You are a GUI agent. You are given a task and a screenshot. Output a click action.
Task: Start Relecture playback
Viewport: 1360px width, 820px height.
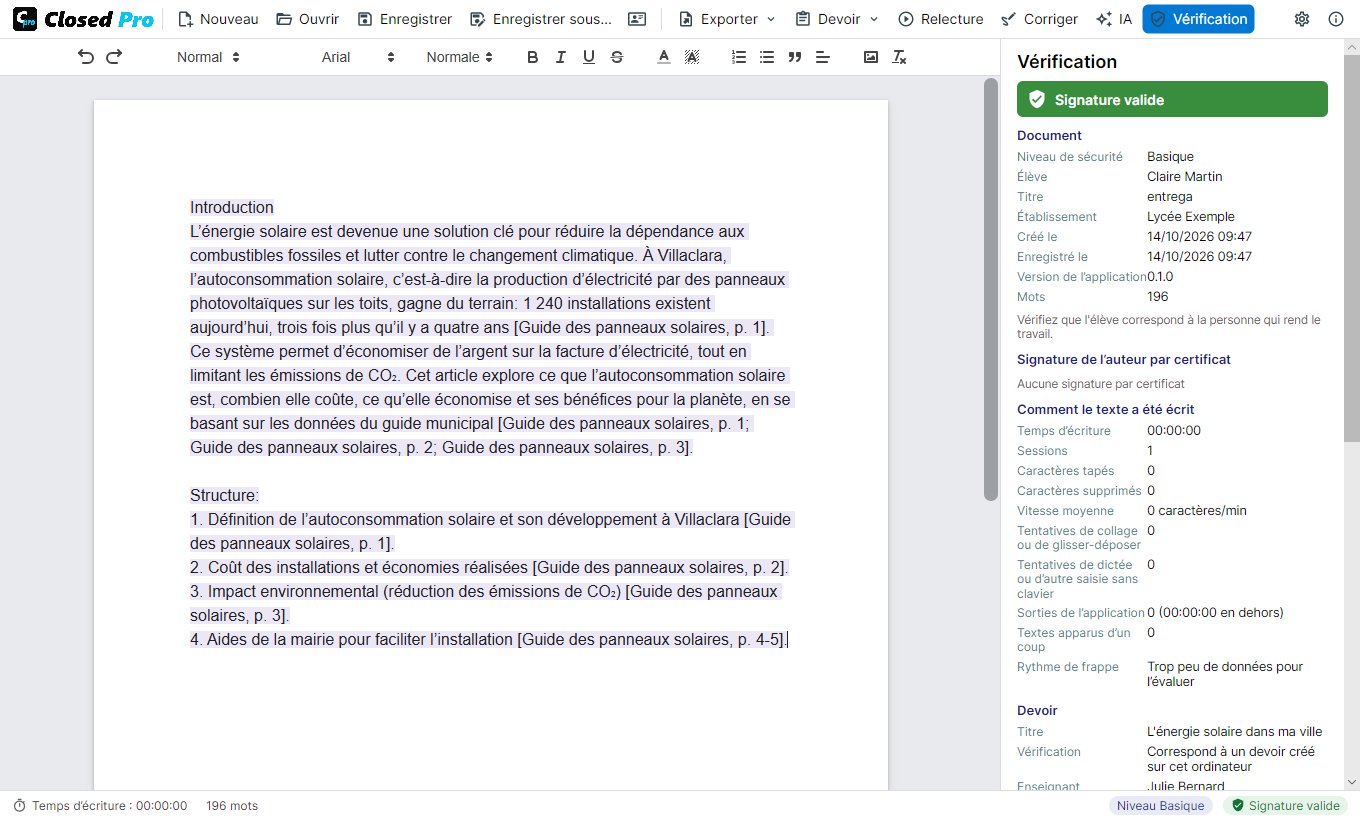(x=940, y=19)
